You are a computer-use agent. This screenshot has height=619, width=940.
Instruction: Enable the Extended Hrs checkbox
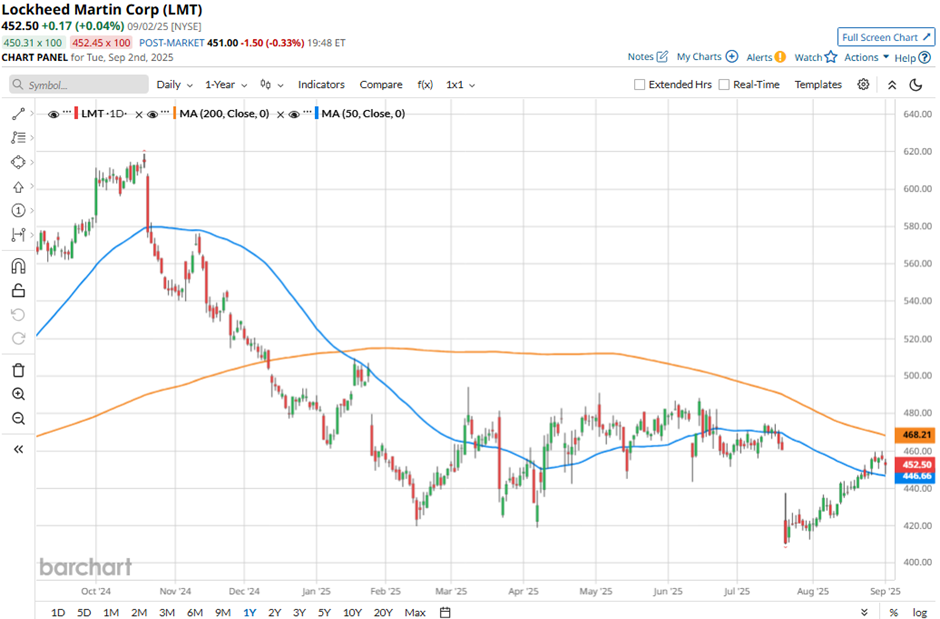(x=640, y=84)
